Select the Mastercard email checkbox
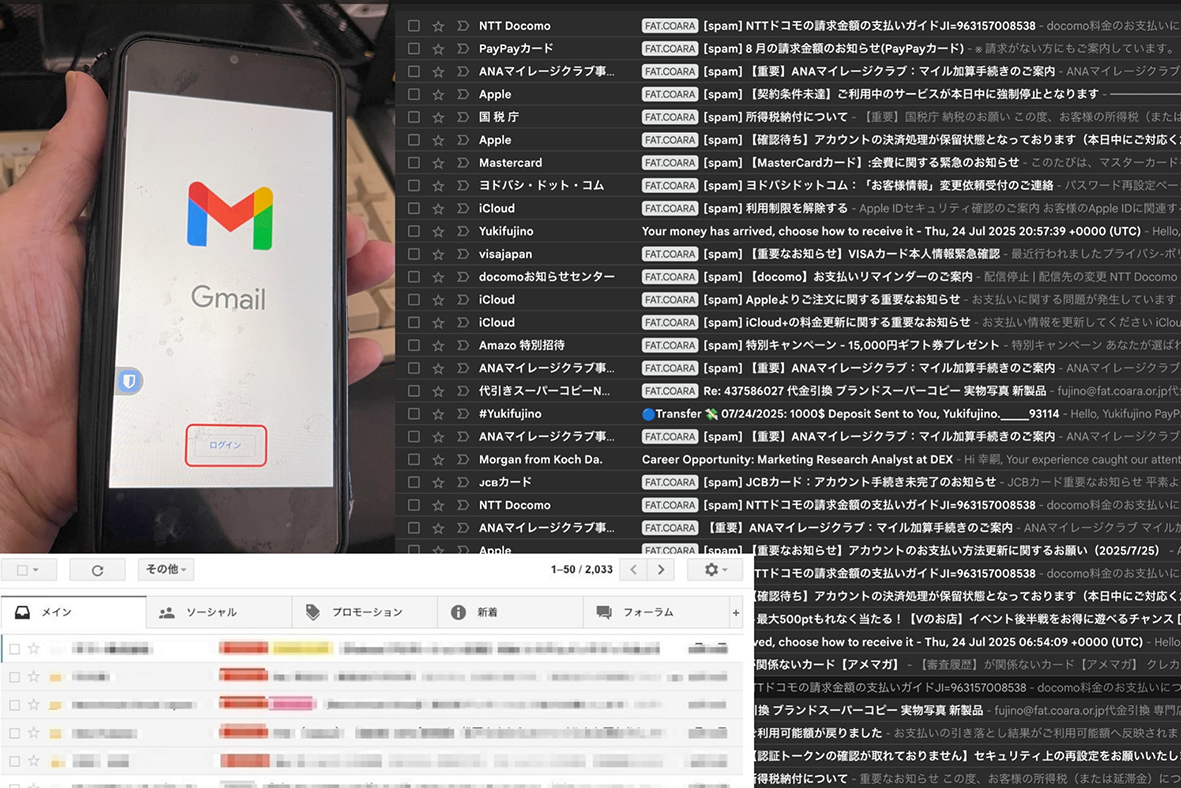This screenshot has height=788, width=1181. tap(414, 163)
